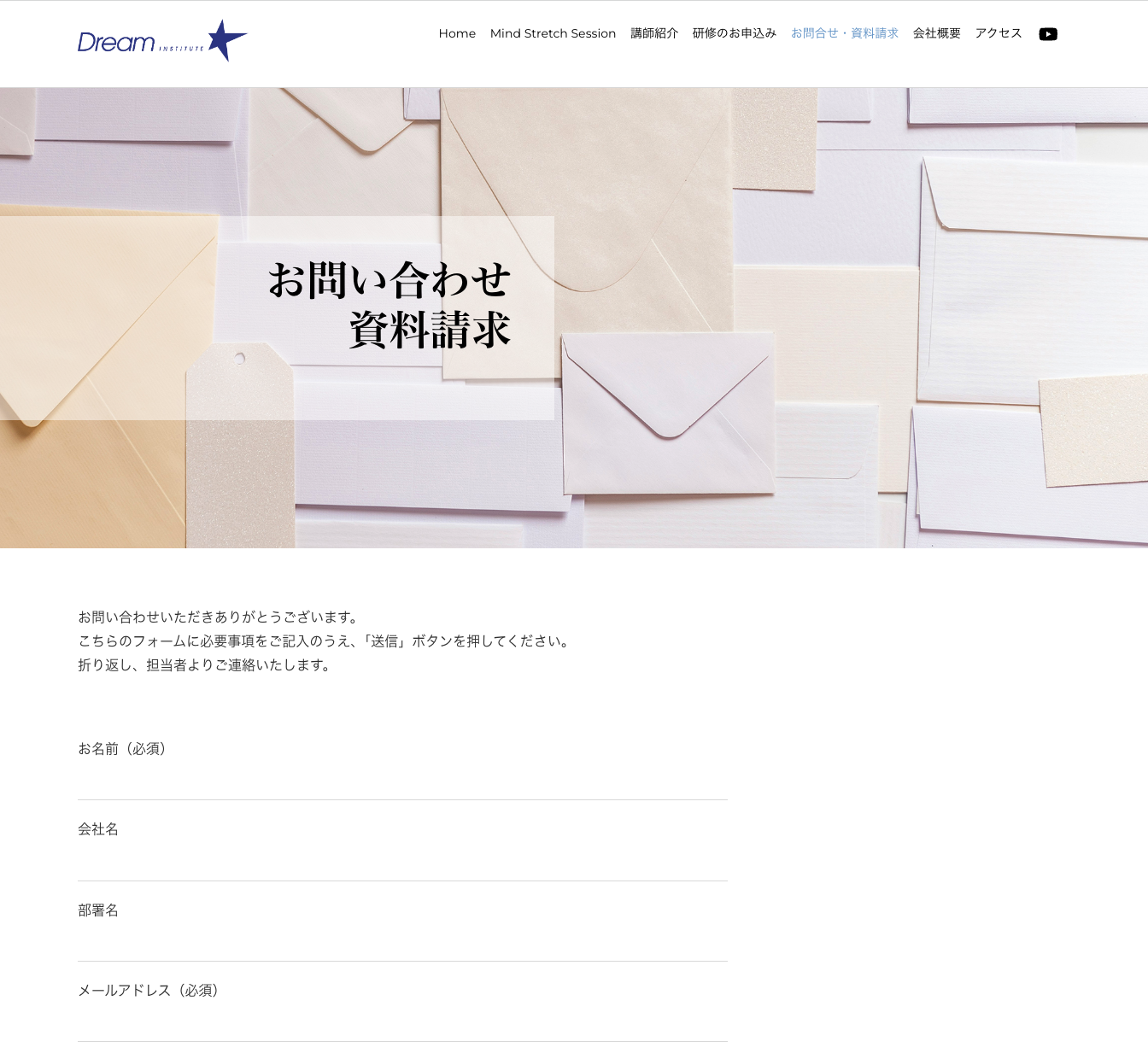This screenshot has width=1148, height=1059.
Task: Open the YouTube icon link
Action: 1048,34
